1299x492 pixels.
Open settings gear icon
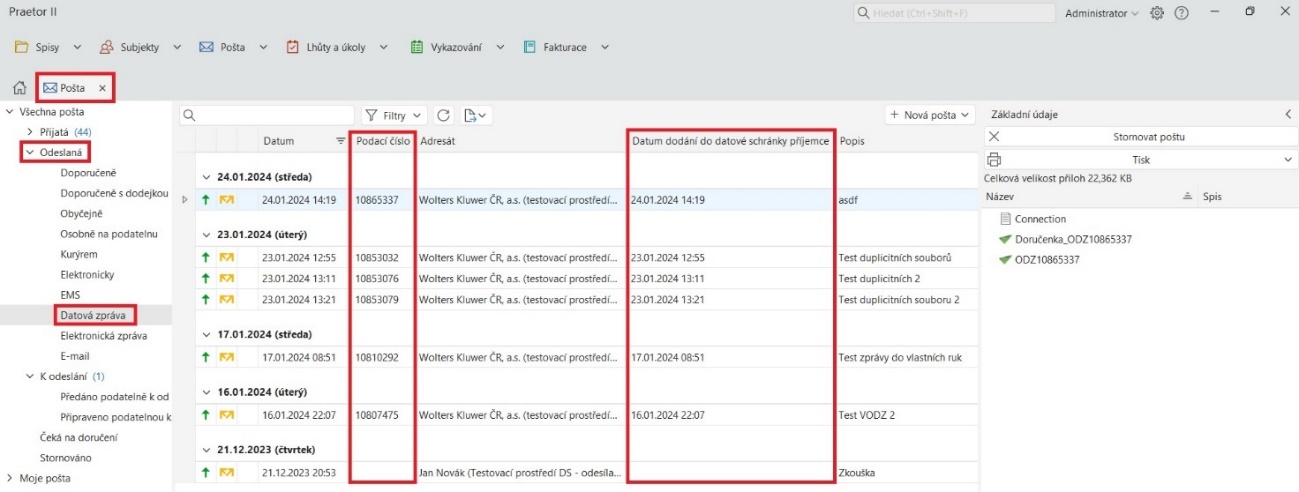[x=1157, y=13]
